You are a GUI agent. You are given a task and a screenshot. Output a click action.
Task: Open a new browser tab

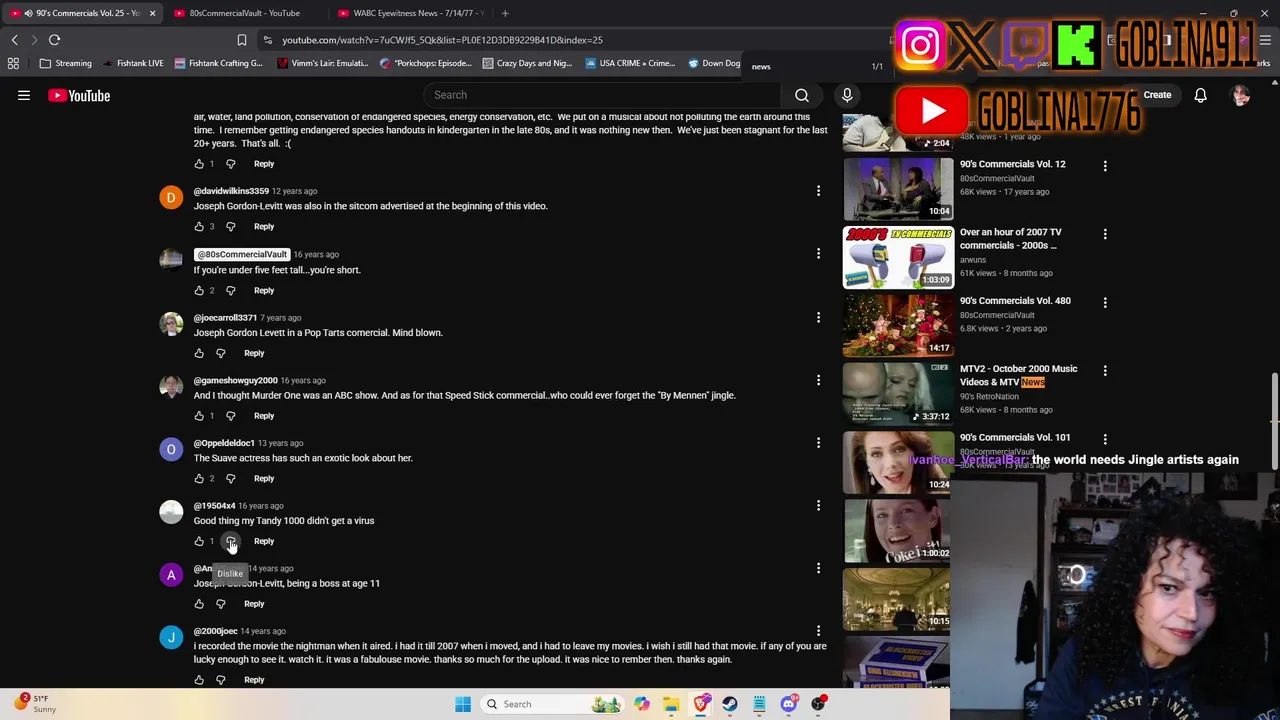coord(505,13)
